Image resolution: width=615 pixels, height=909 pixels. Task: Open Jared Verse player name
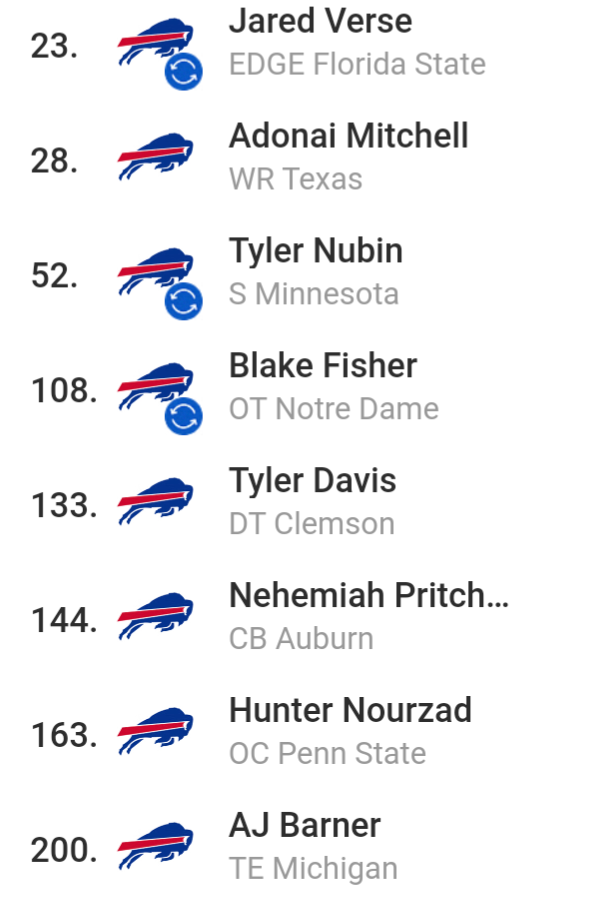[321, 21]
